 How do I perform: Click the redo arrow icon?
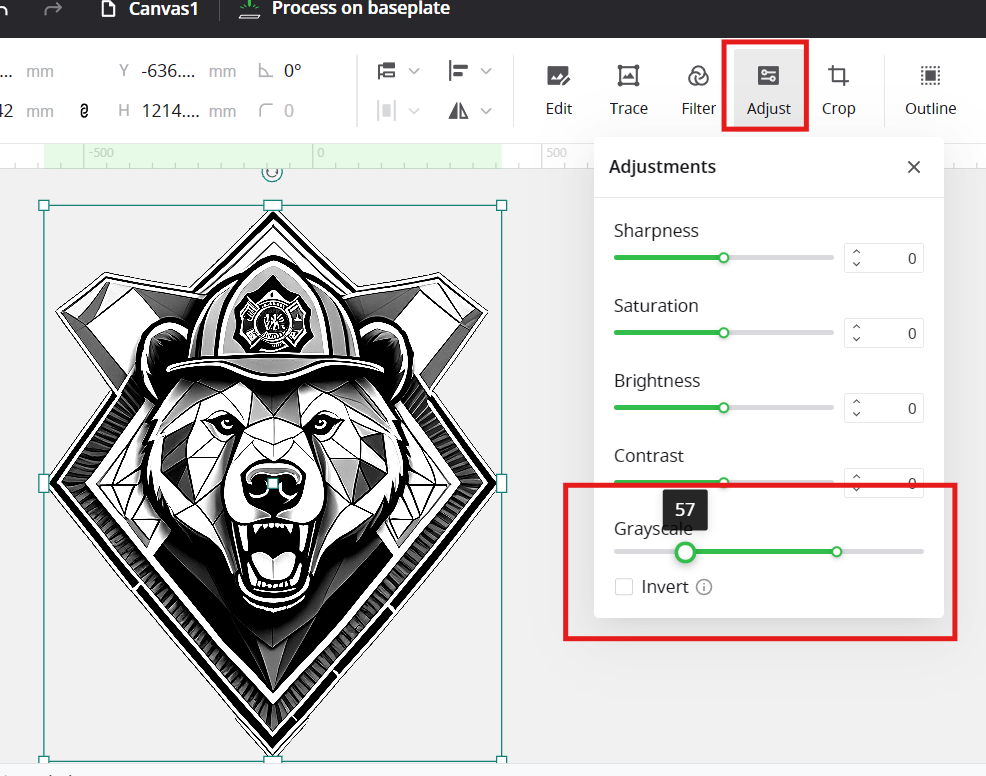pyautogui.click(x=53, y=9)
